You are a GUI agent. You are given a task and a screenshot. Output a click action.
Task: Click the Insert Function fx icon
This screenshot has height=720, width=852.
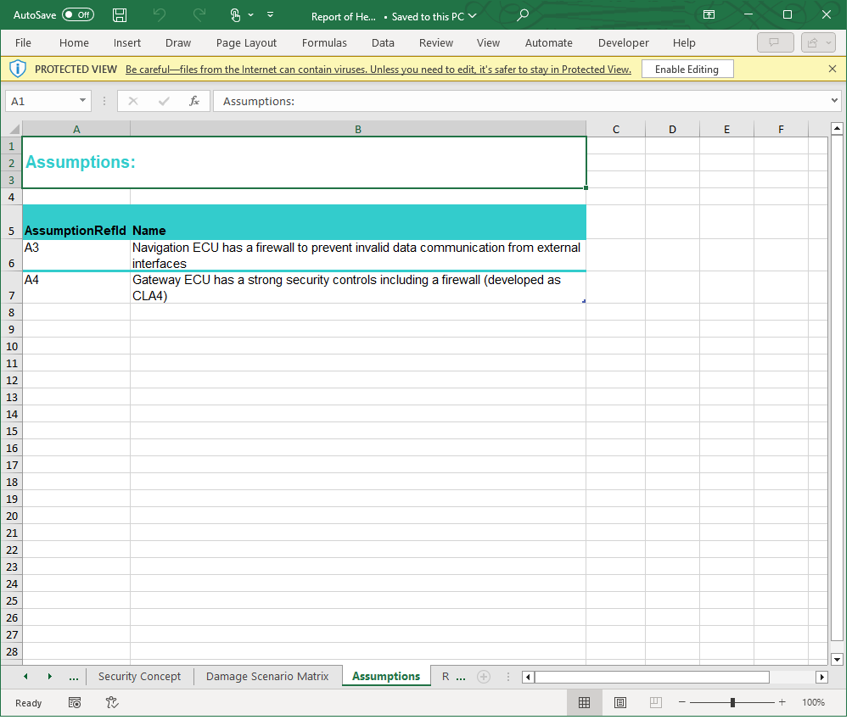194,101
